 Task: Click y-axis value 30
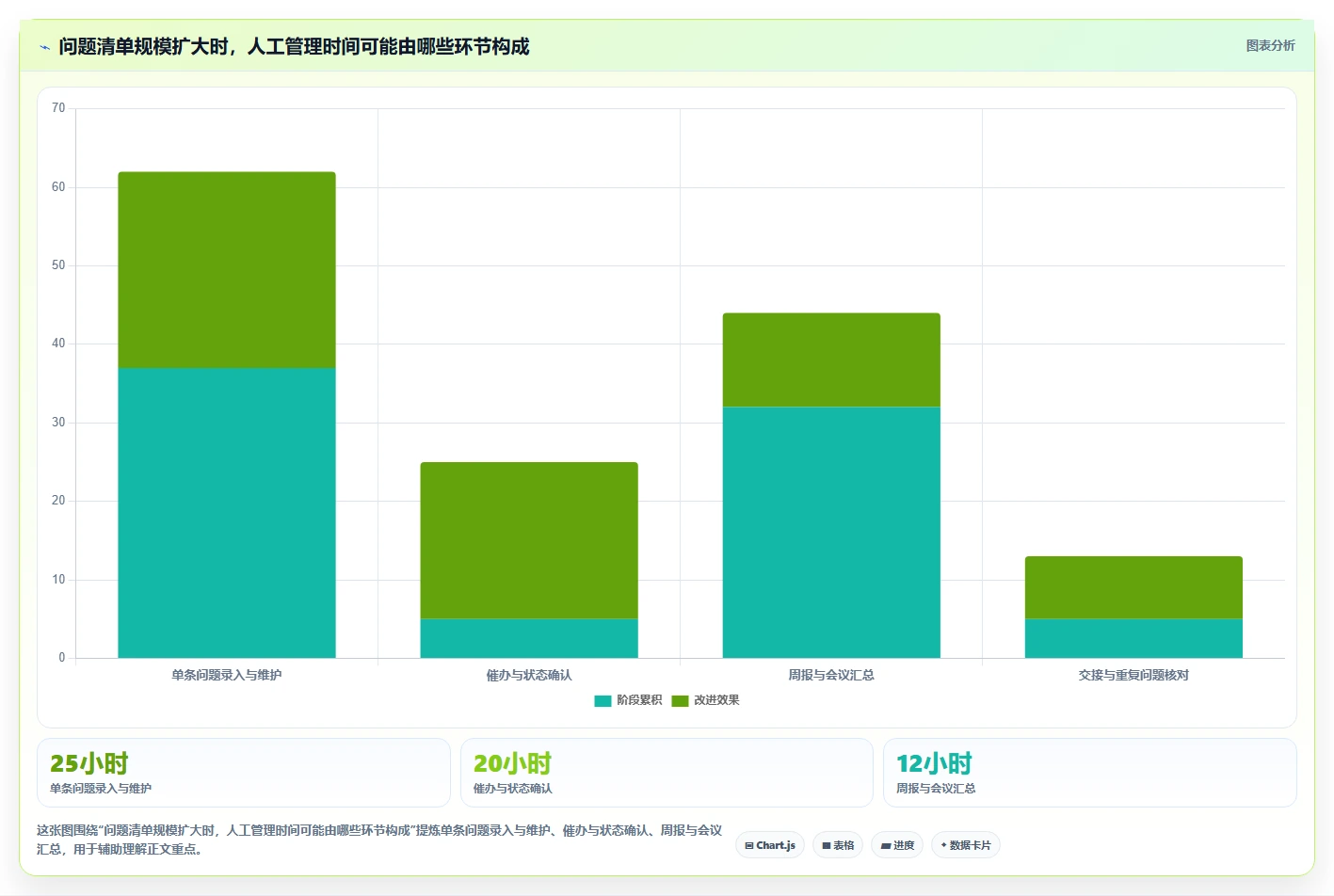point(58,423)
